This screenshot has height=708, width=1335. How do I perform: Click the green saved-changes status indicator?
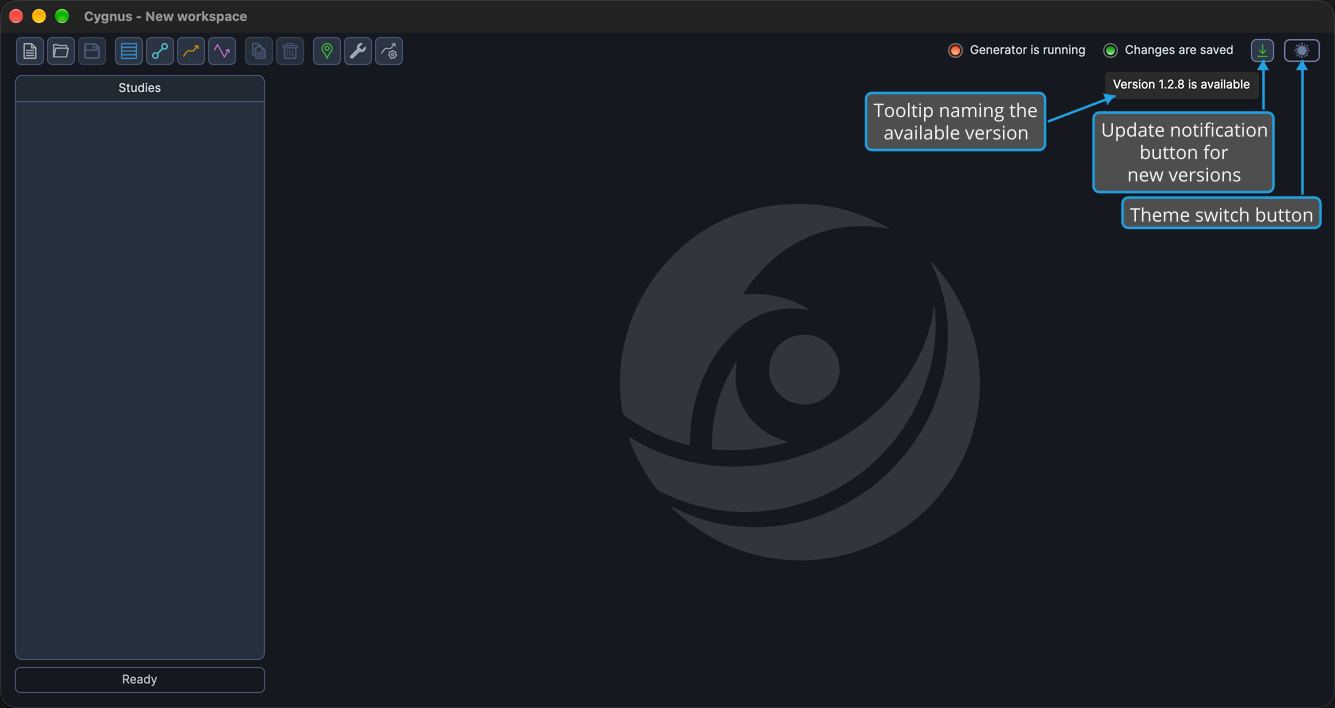(x=1110, y=50)
